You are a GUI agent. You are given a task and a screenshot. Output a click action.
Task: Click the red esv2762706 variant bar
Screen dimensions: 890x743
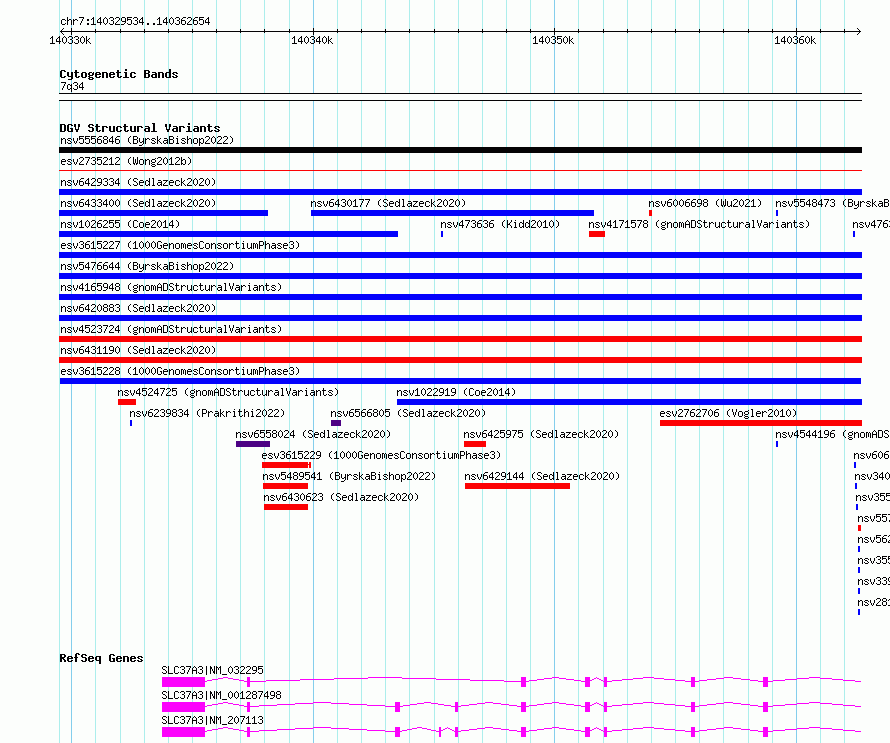(x=761, y=423)
